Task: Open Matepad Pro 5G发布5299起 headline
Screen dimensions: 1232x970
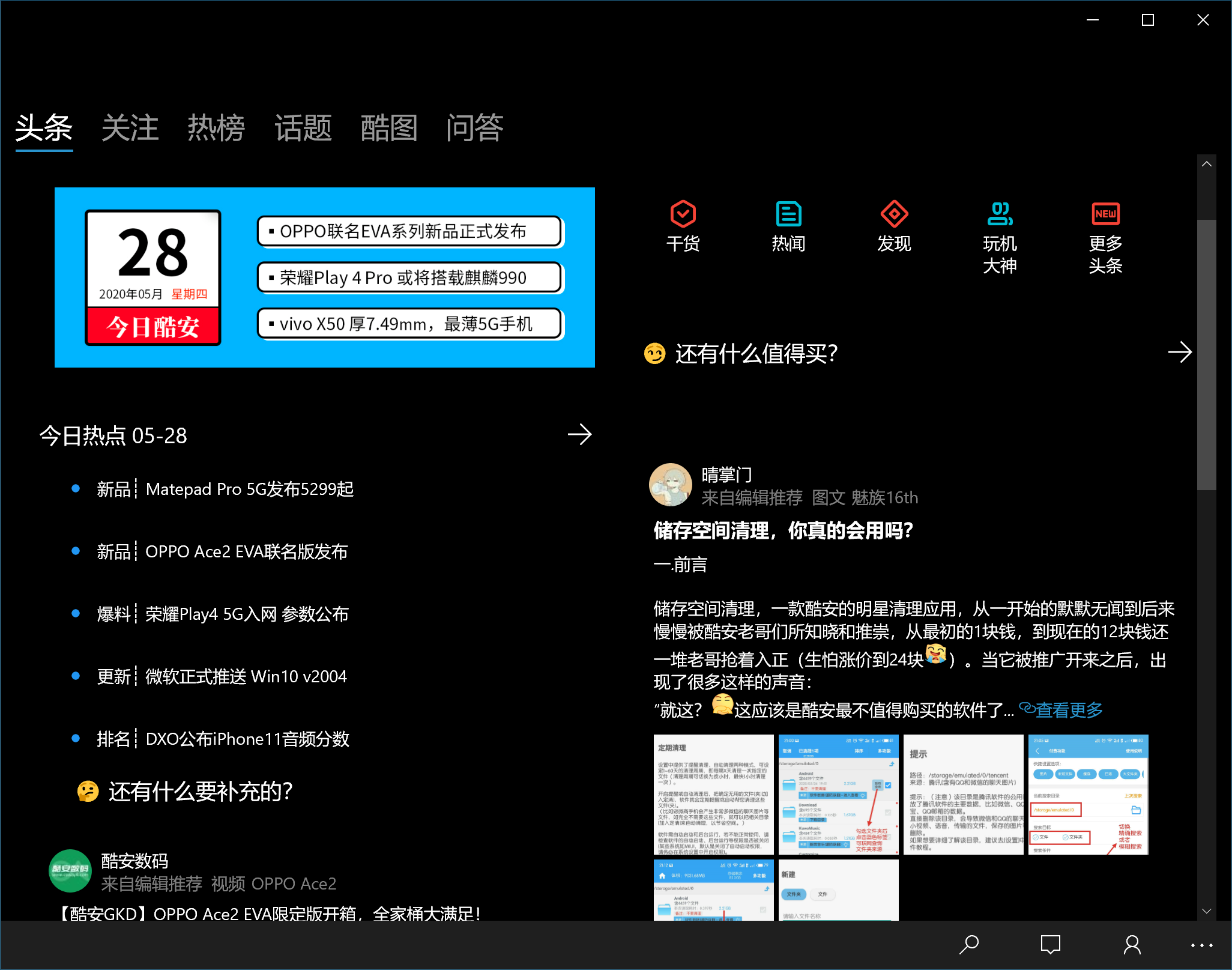Action: [249, 489]
